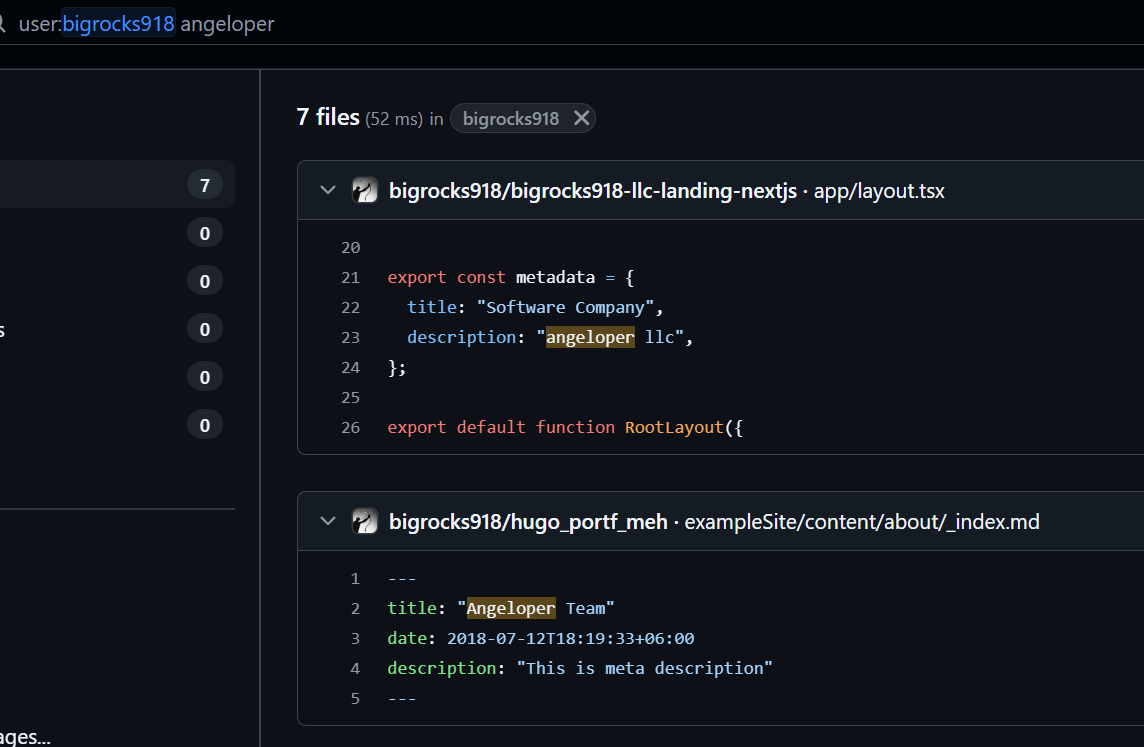Viewport: 1144px width, 747px height.
Task: Click the 'This is meta description' string
Action: click(x=644, y=668)
